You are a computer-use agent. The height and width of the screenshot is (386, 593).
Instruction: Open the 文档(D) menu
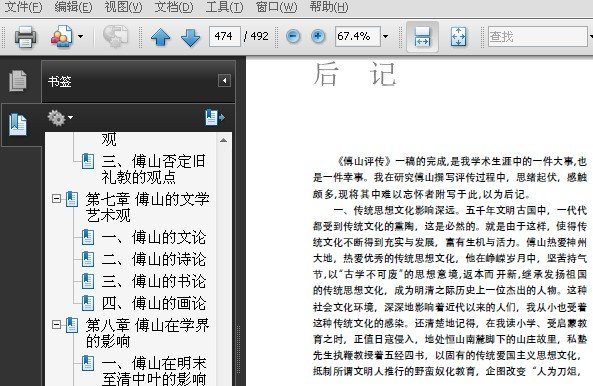point(174,7)
